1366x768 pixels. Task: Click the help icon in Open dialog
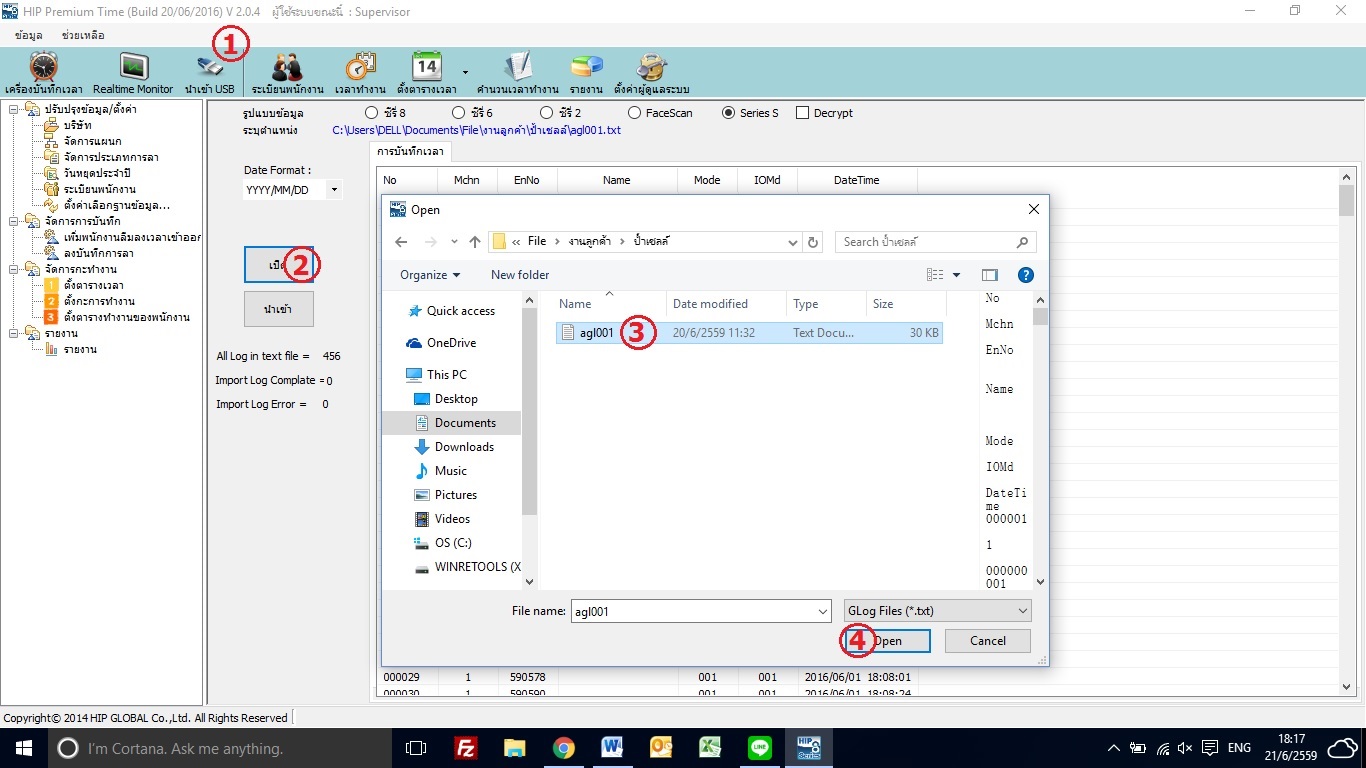tap(1025, 275)
